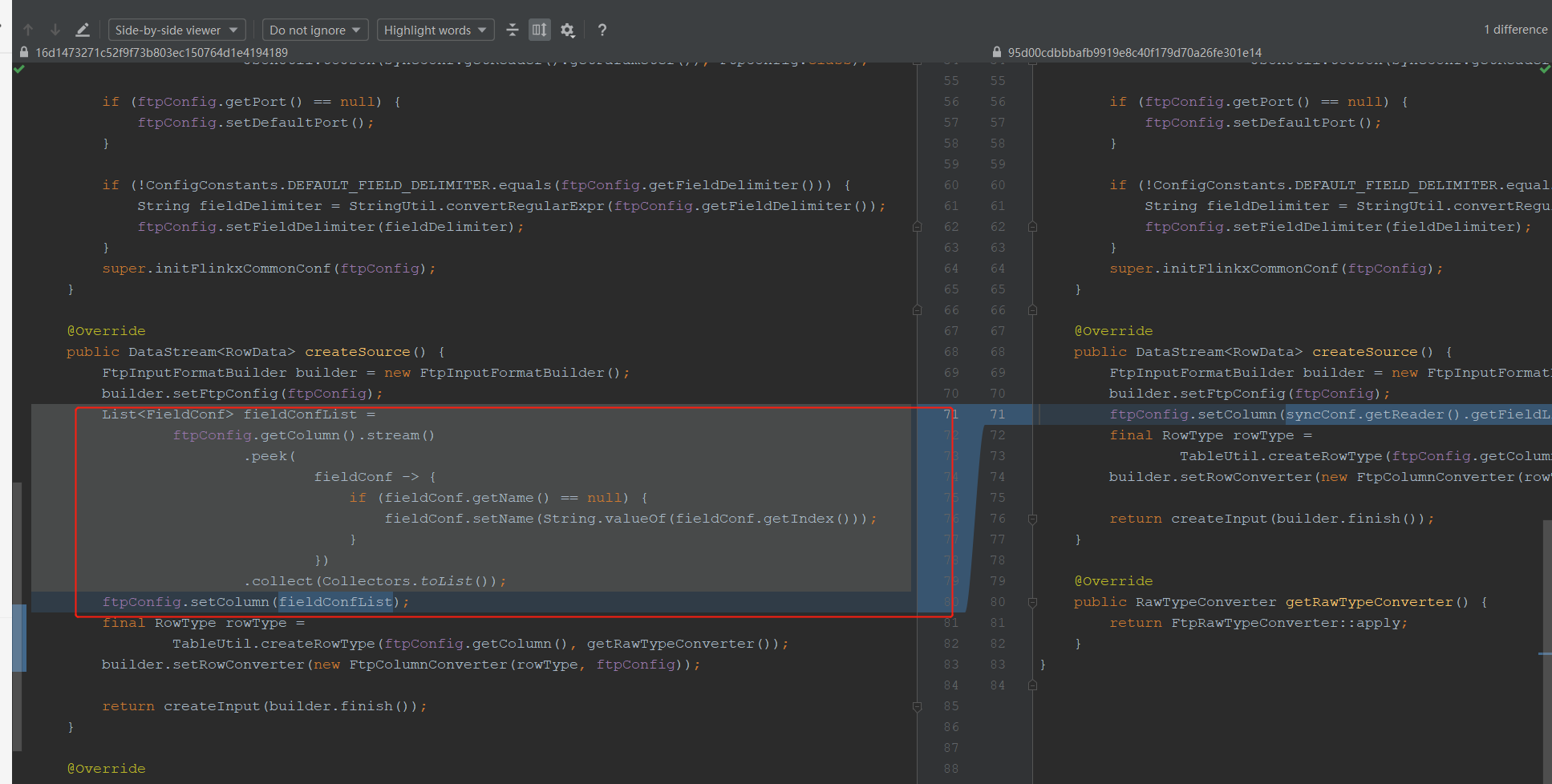Click the .collect(Collectors.toList()) line
This screenshot has height=784, width=1552.
(x=375, y=581)
